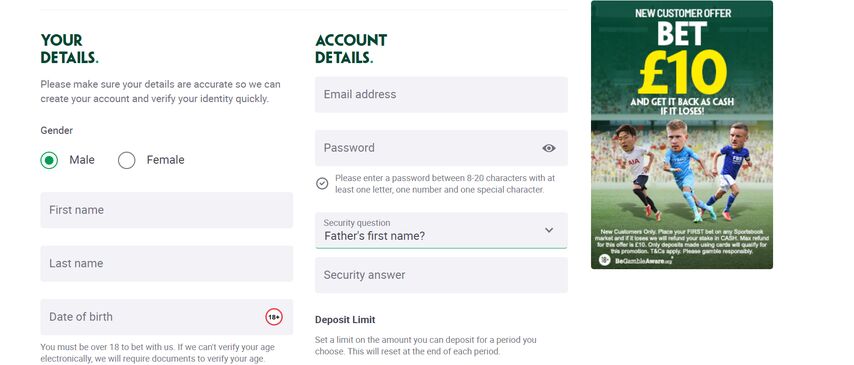The height and width of the screenshot is (365, 854).
Task: Click the footballers image in the ad
Action: (682, 172)
